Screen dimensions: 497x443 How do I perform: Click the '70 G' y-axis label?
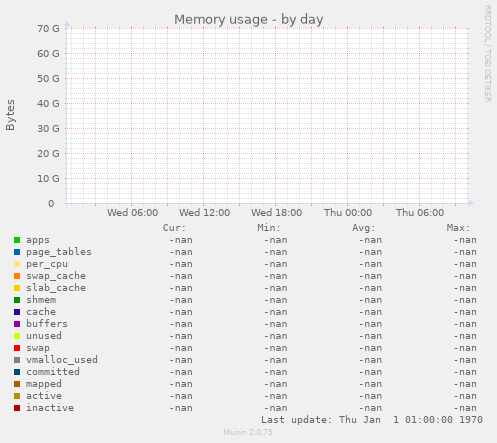click(x=48, y=29)
